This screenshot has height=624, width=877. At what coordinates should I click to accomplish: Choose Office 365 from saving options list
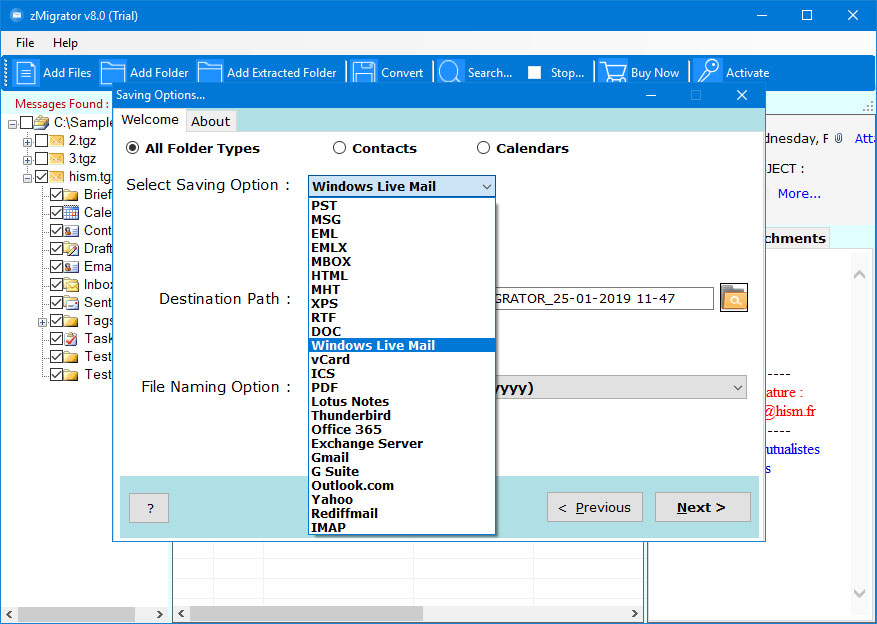(402, 429)
